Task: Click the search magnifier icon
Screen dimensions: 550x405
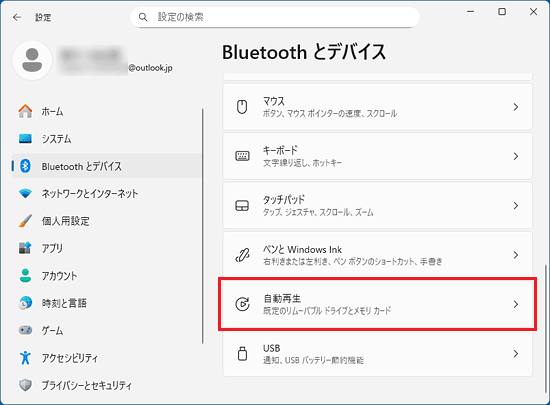Action: click(x=143, y=17)
